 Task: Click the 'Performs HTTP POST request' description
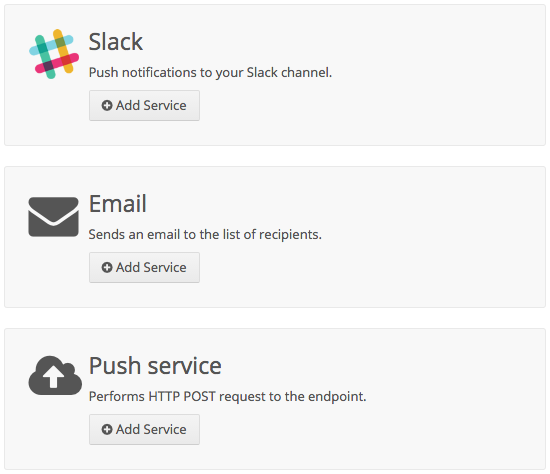(x=227, y=397)
